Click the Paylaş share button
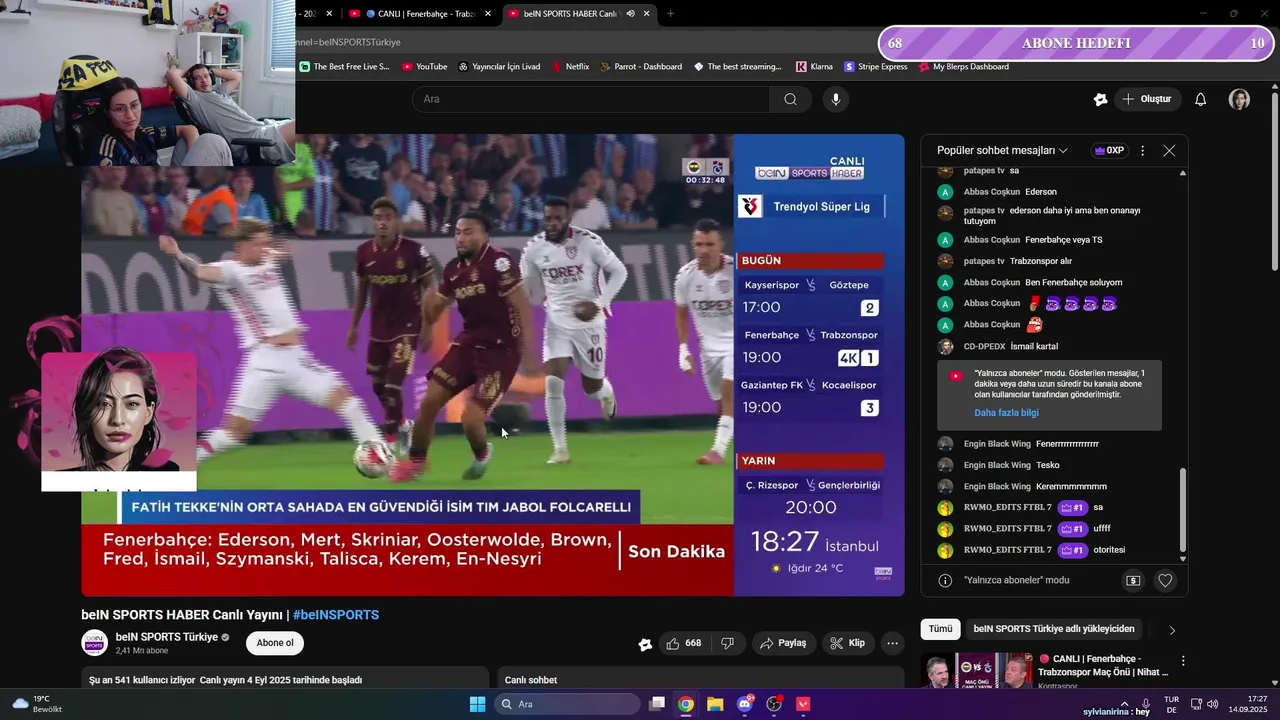This screenshot has height=720, width=1280. coord(784,643)
